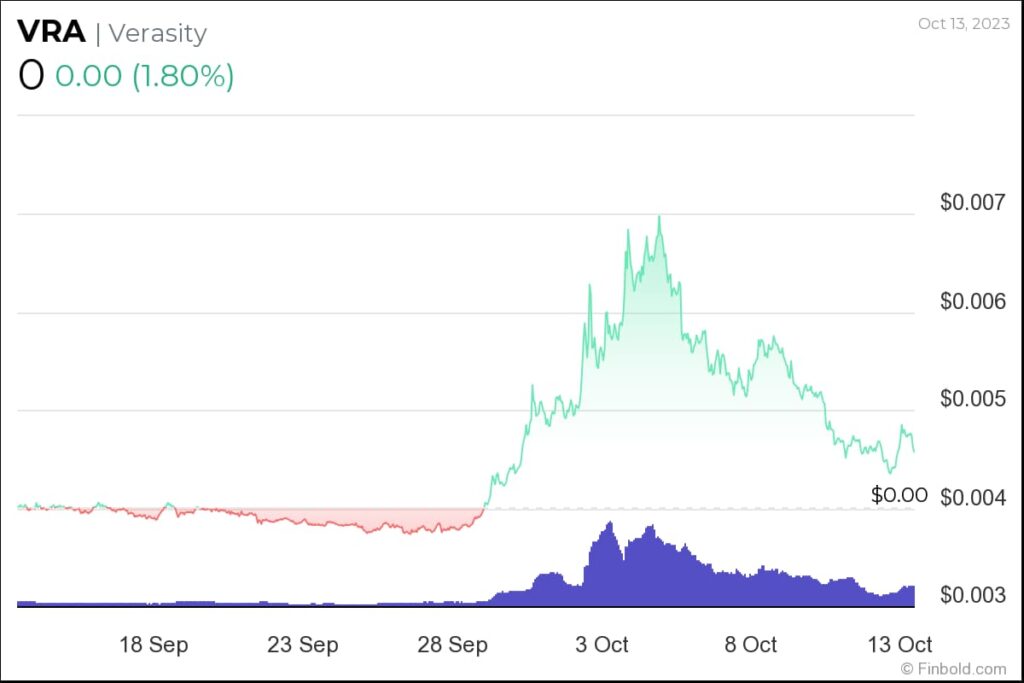
Task: Click the $0.006 price axis label
Action: click(972, 301)
